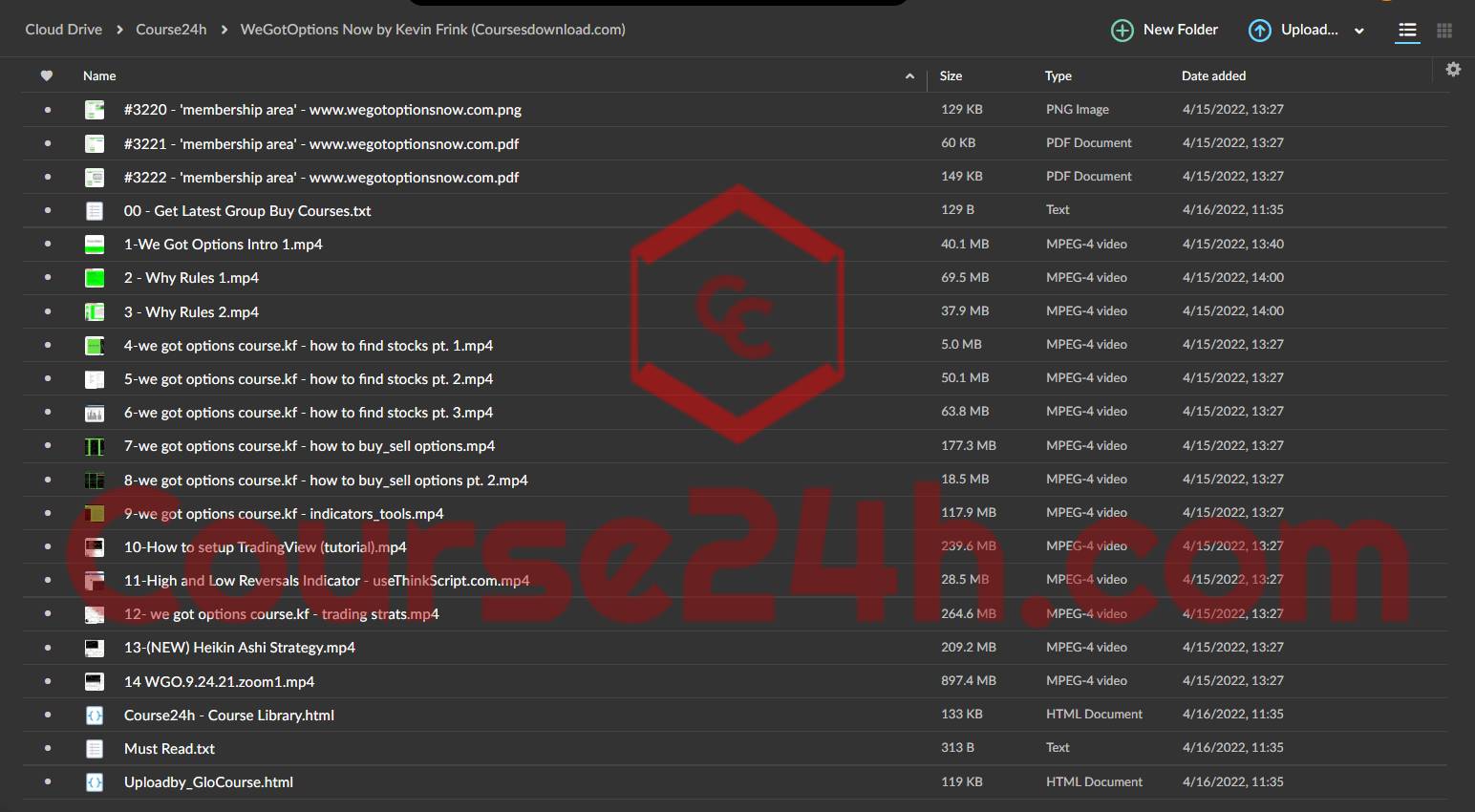Click video thumbnail for how to find stocks pt. 3

point(95,413)
